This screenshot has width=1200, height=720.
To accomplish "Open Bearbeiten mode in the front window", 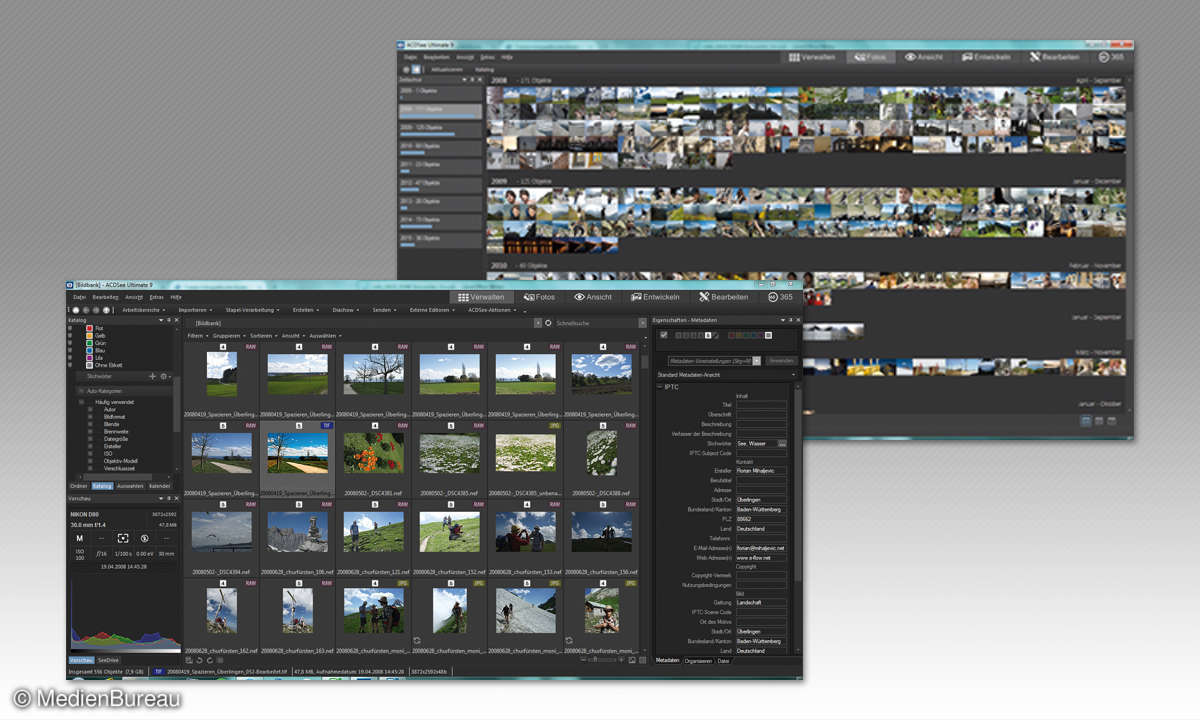I will [723, 297].
